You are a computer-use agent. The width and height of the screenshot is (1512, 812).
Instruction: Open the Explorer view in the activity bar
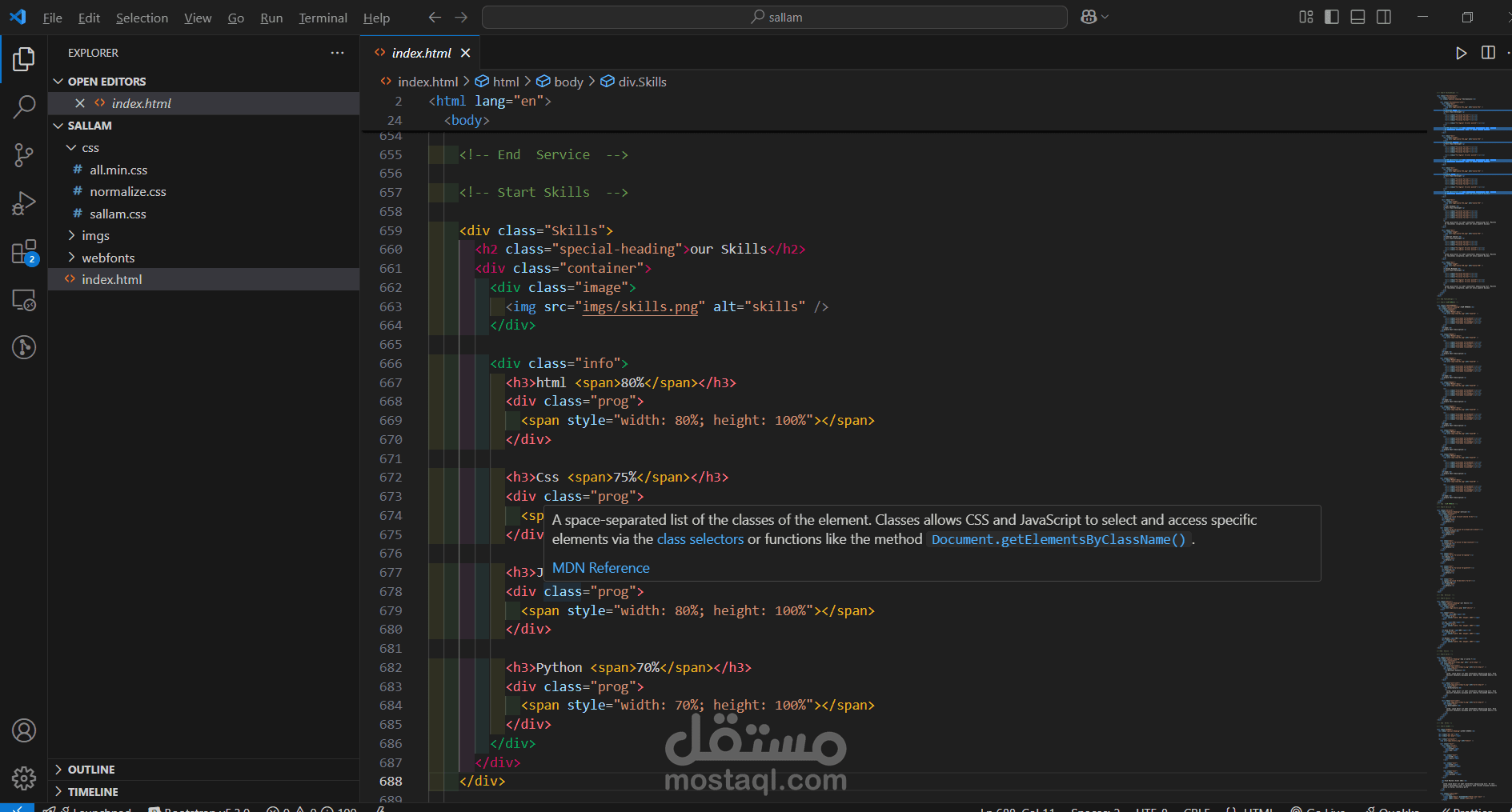pyautogui.click(x=24, y=58)
